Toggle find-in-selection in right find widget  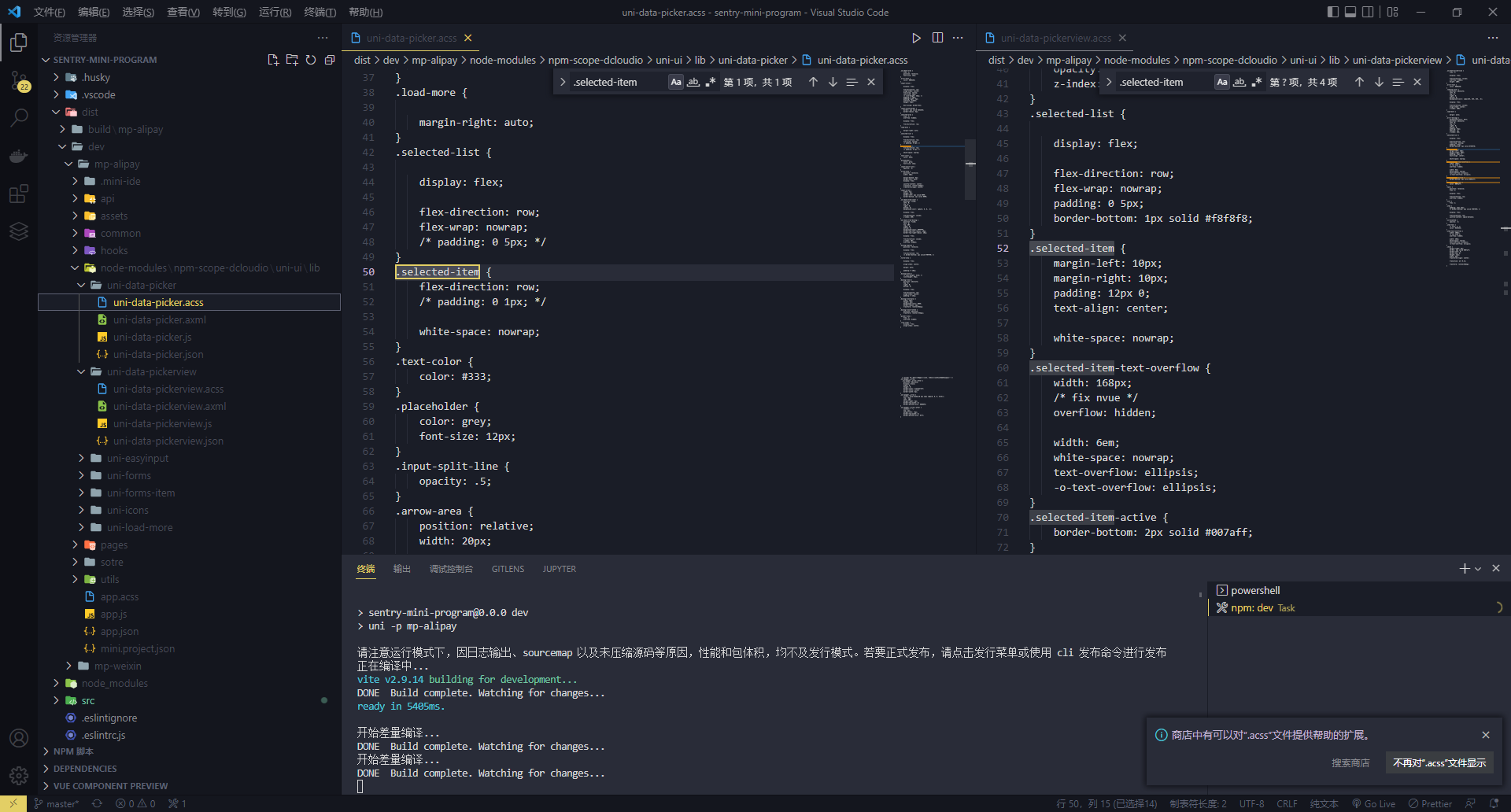click(x=1398, y=82)
